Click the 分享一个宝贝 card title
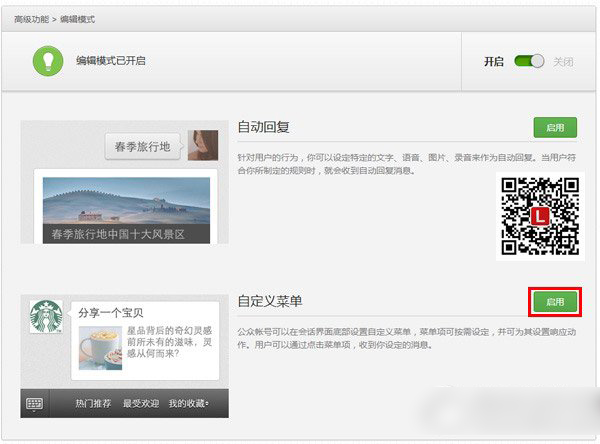 [111, 313]
